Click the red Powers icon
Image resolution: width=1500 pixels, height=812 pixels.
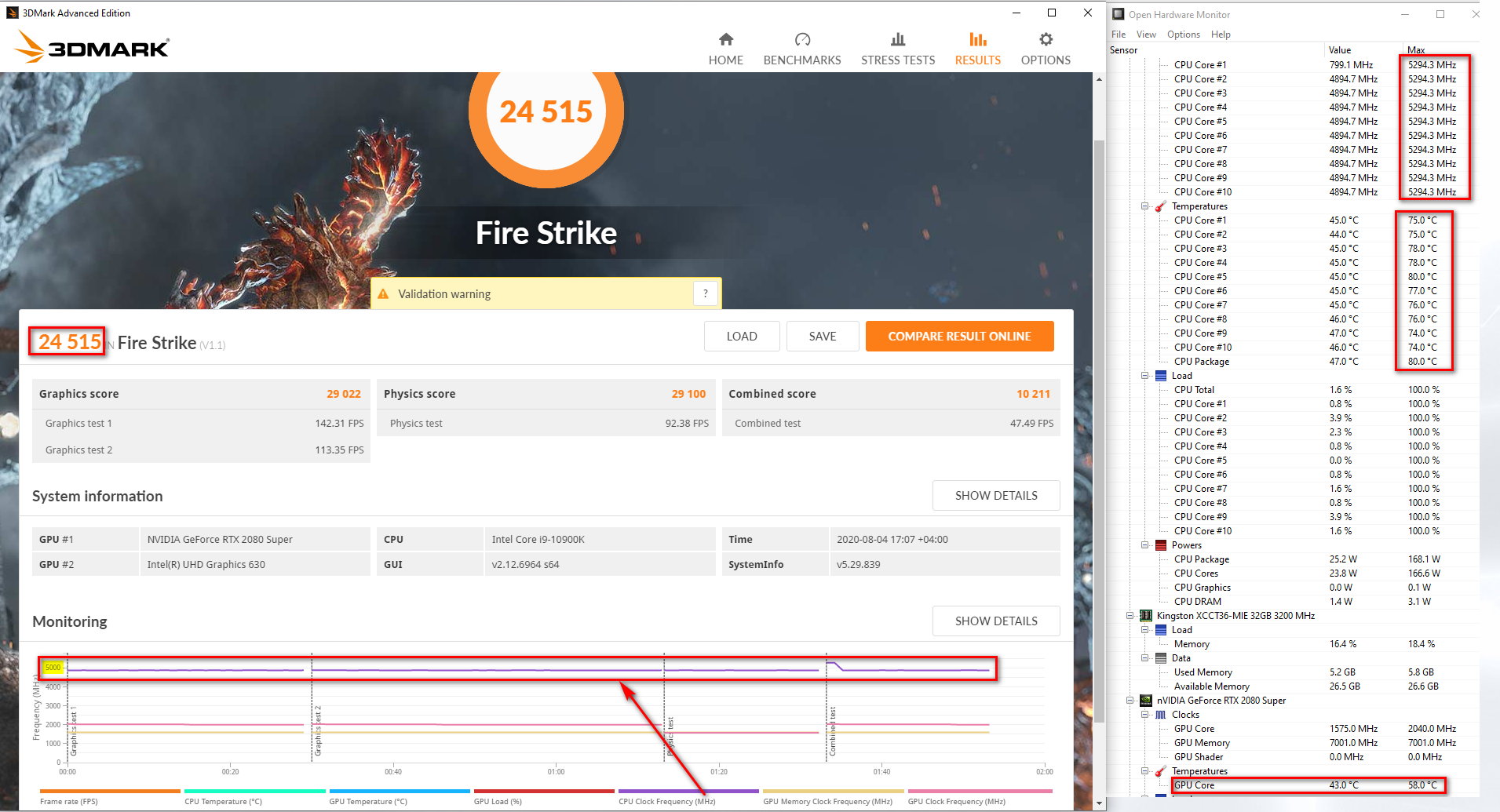click(x=1161, y=545)
